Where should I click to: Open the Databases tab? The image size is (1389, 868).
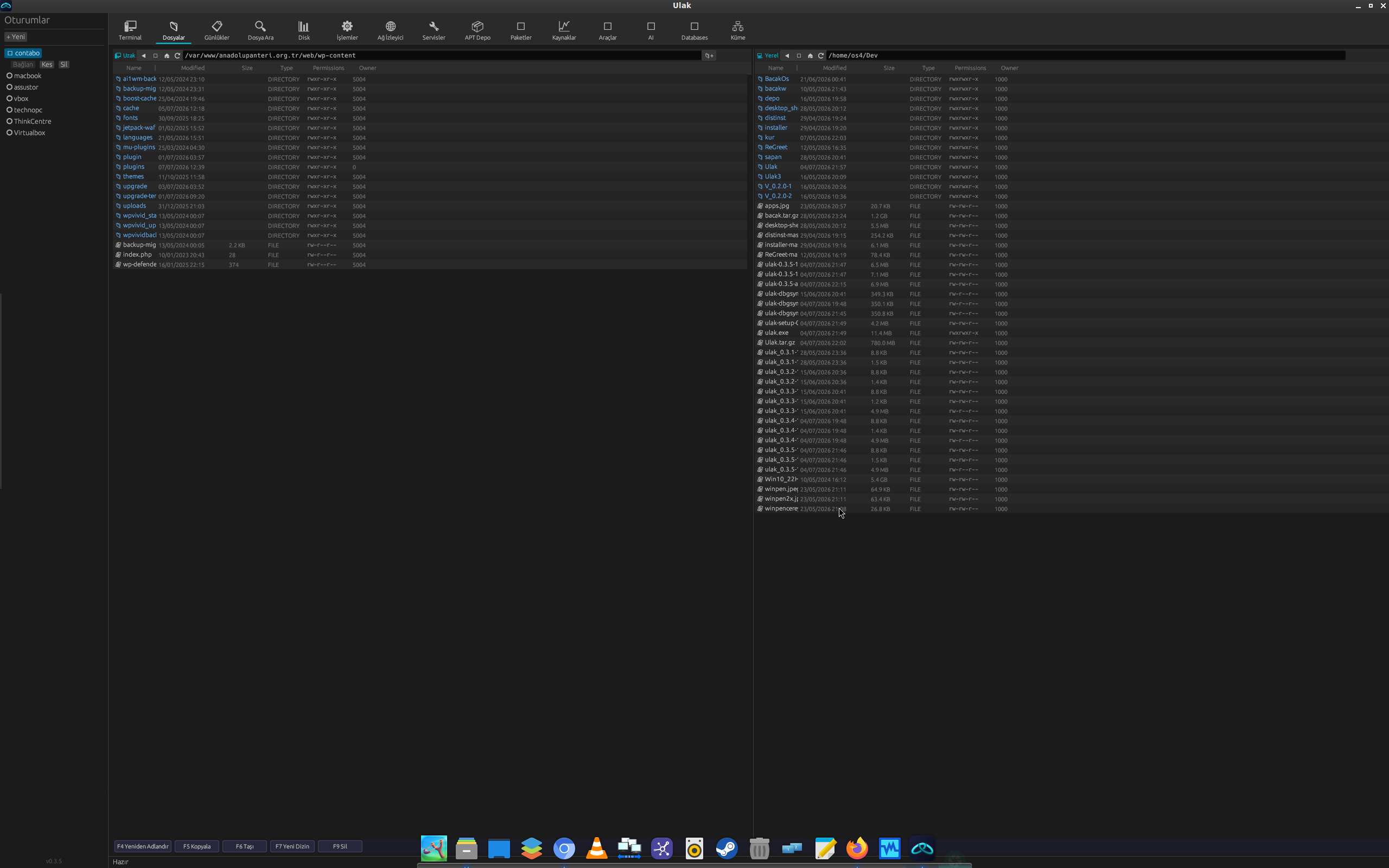click(694, 30)
